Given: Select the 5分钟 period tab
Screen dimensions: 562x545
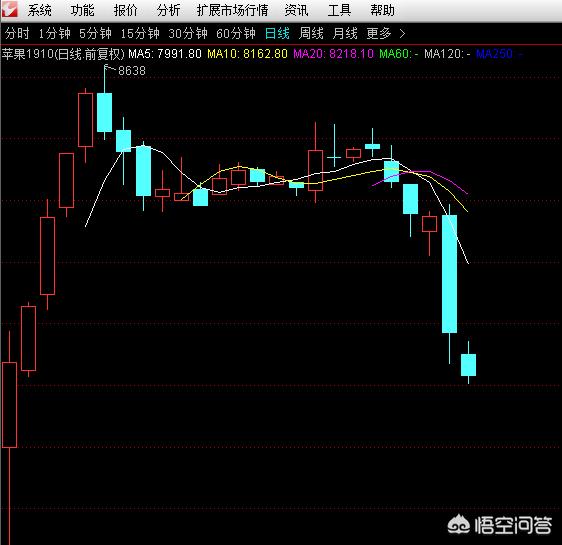Looking at the screenshot, I should 95,34.
